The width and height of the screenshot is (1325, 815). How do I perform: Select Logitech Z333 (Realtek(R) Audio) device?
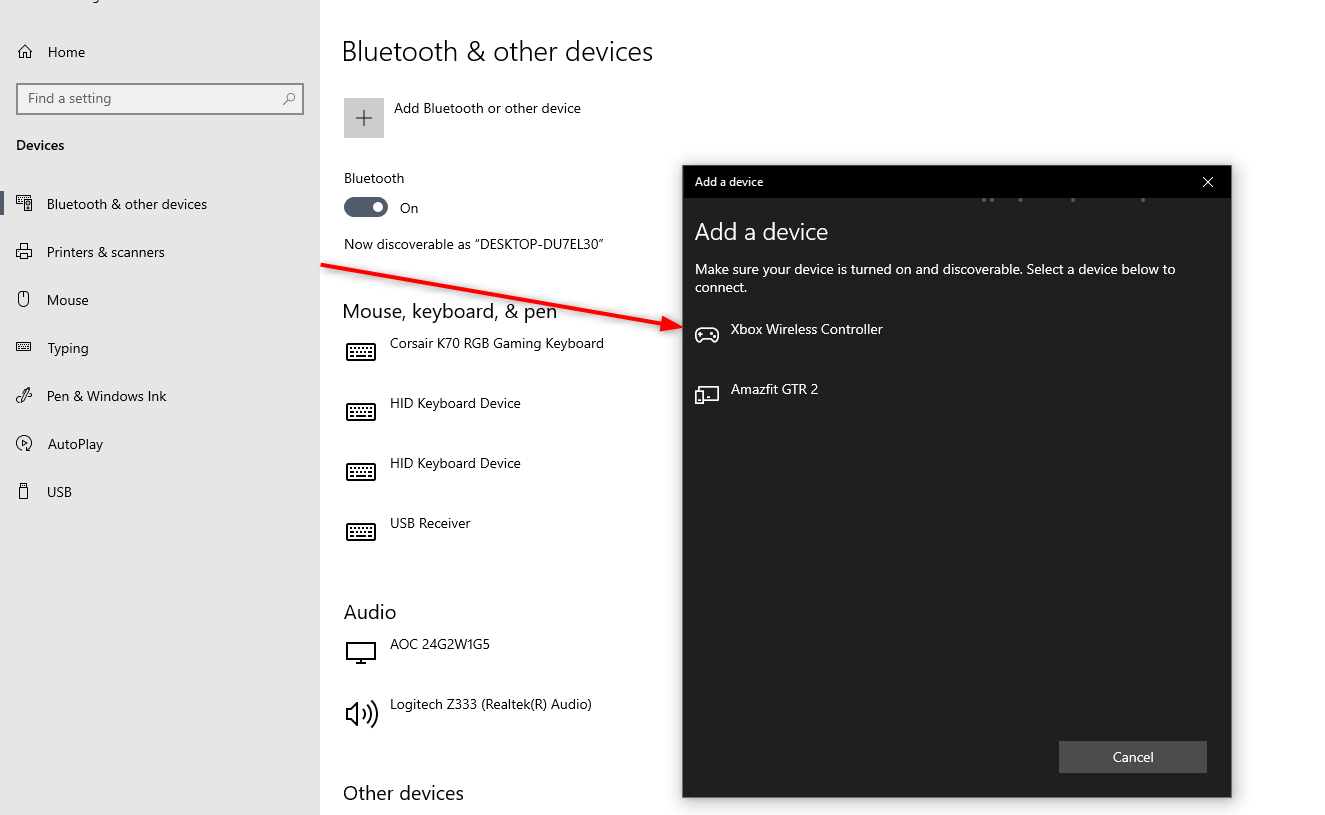coord(491,704)
